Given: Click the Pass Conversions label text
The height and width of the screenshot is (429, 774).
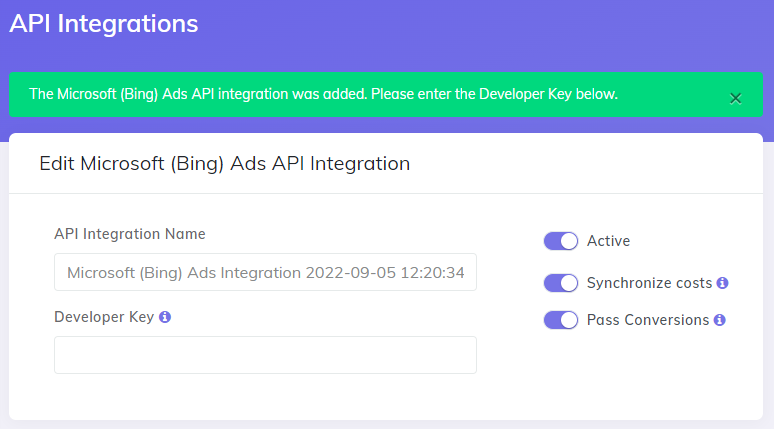Looking at the screenshot, I should [648, 320].
